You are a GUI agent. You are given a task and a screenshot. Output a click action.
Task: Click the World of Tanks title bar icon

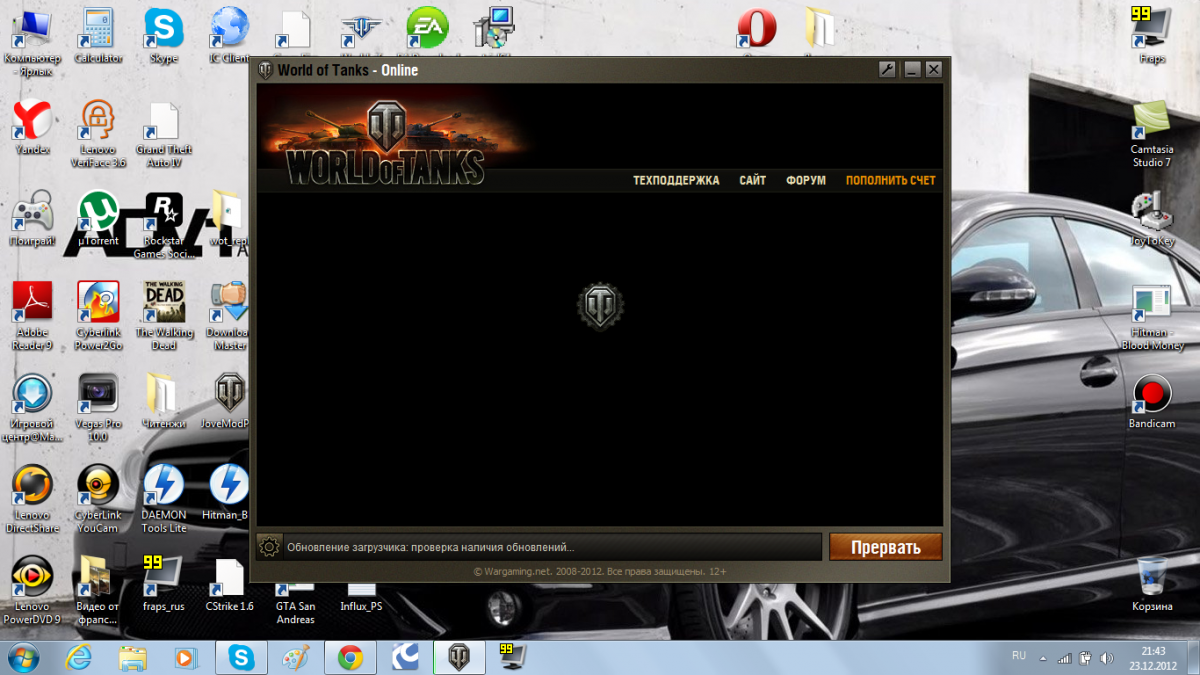265,70
